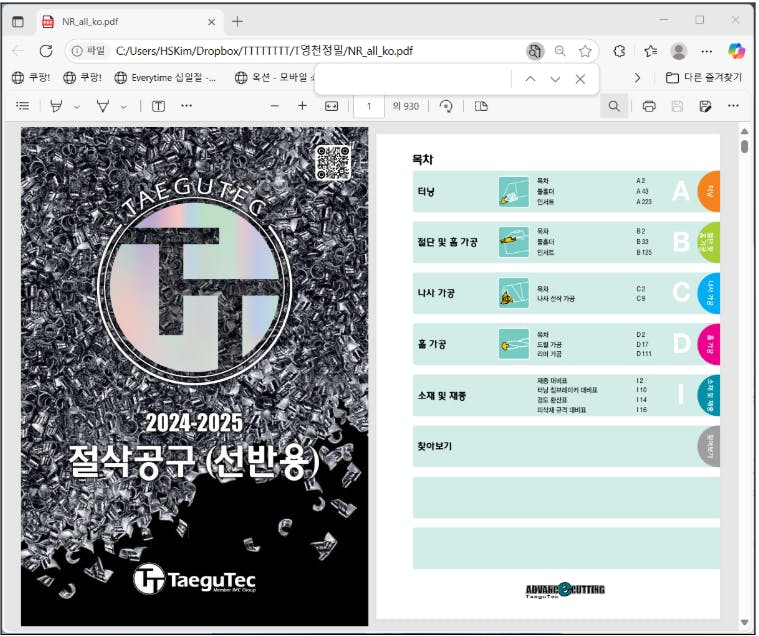Close the NR_all_ko.pdf tab
Viewport: 759px width, 636px height.
pyautogui.click(x=211, y=22)
